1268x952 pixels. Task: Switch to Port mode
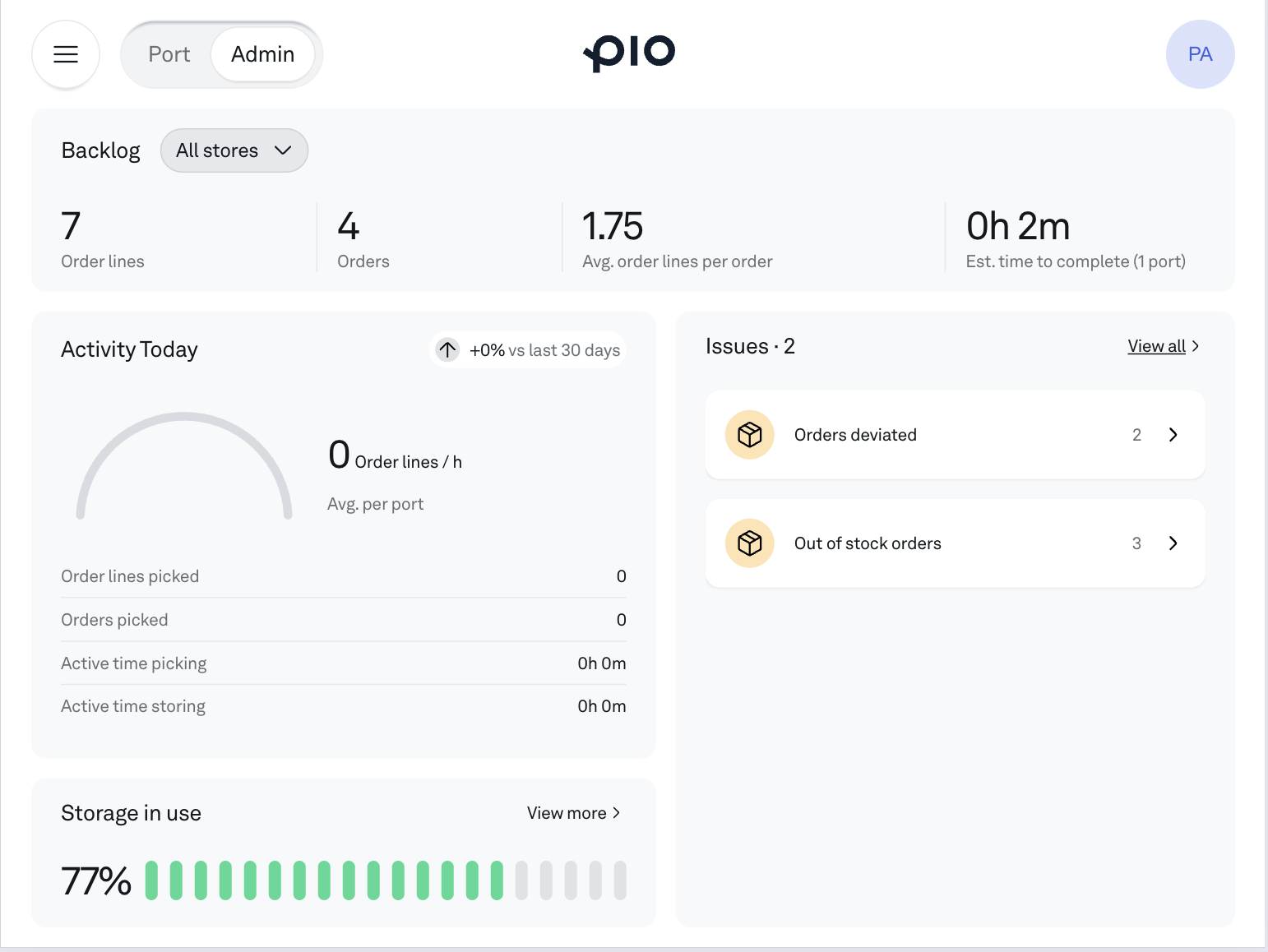tap(169, 54)
